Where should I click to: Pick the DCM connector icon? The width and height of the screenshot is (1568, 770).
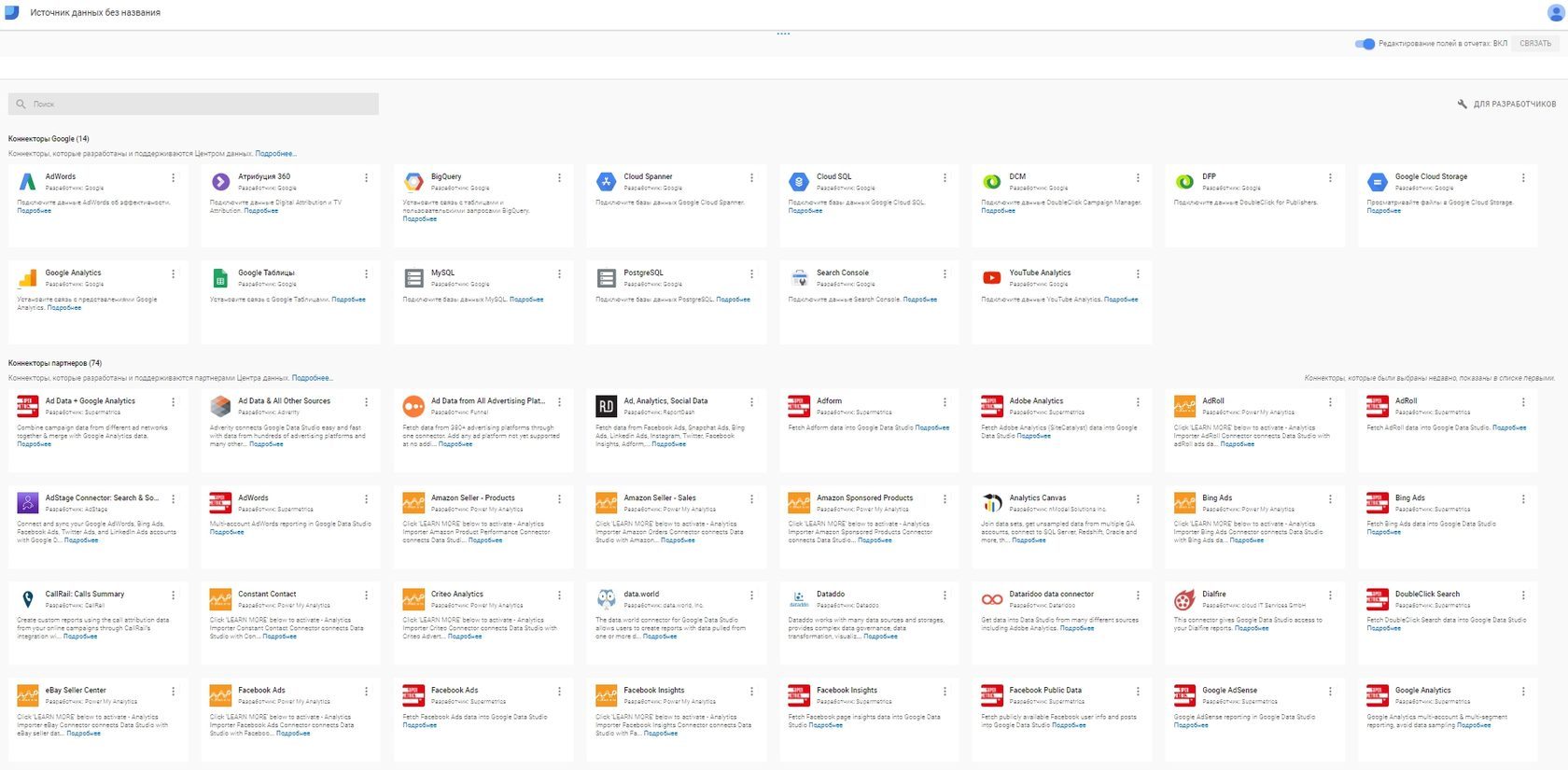click(992, 182)
